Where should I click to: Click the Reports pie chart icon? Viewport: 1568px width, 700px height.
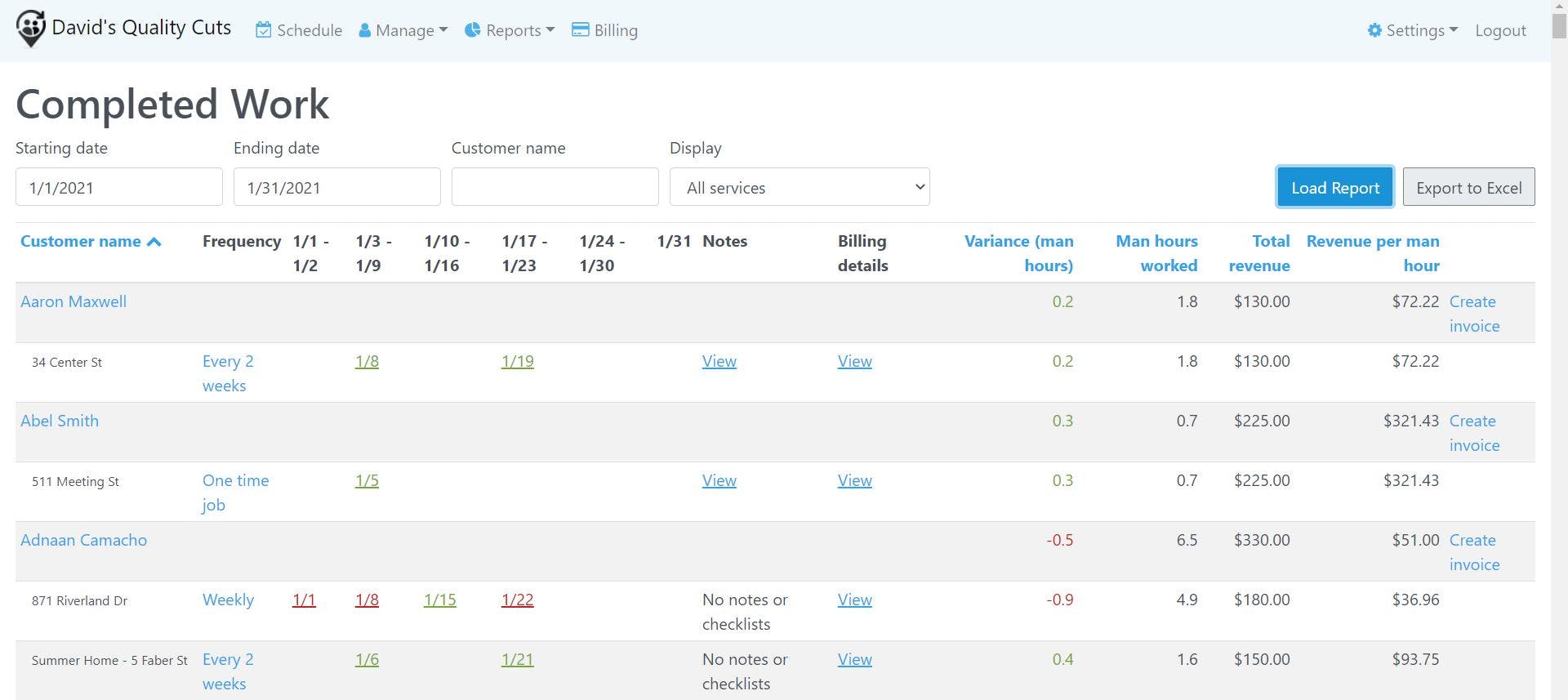472,30
